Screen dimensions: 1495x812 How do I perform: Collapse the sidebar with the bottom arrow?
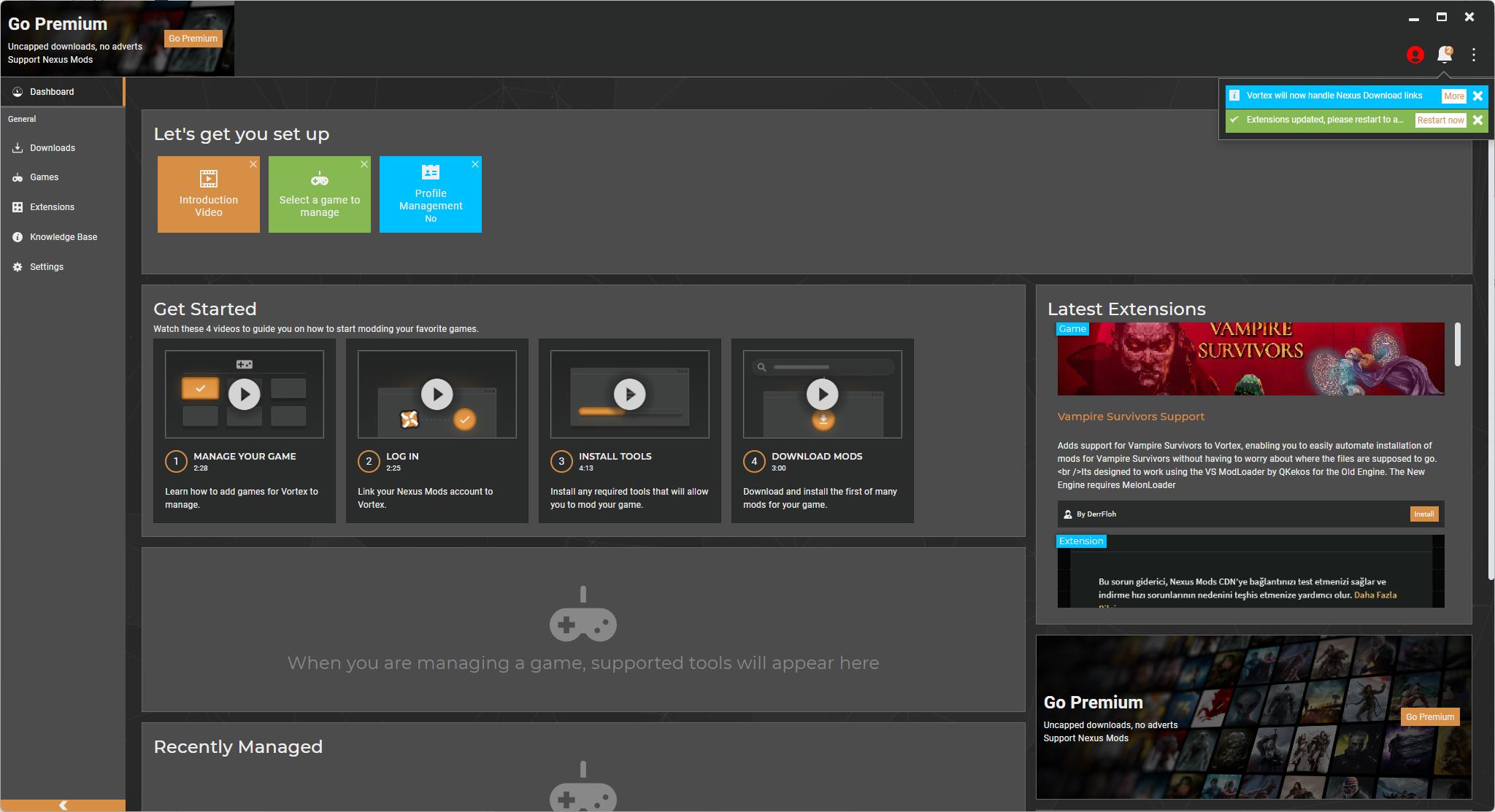click(63, 805)
